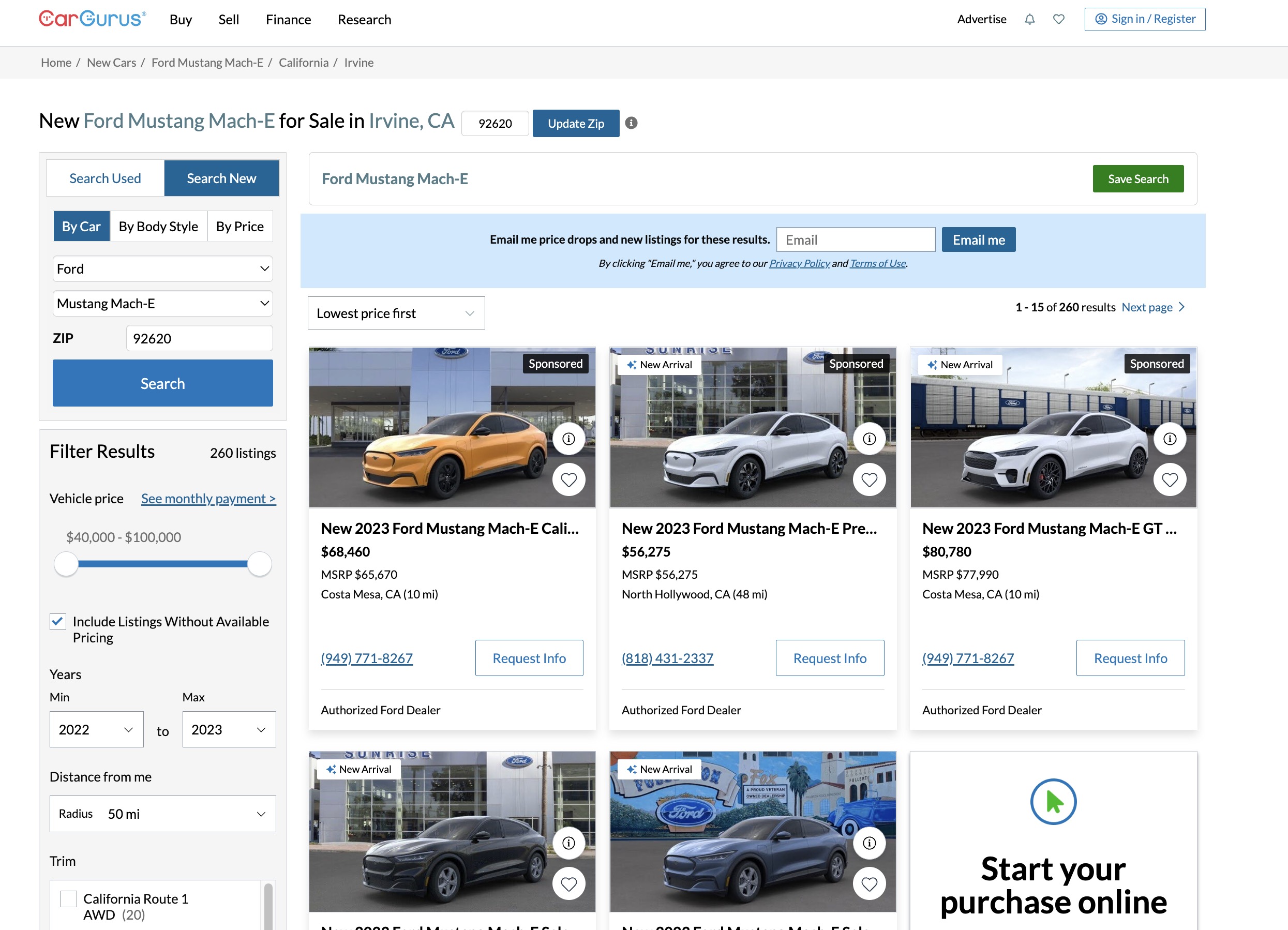Uncheck Include Listings Without Available Pricing

57,621
